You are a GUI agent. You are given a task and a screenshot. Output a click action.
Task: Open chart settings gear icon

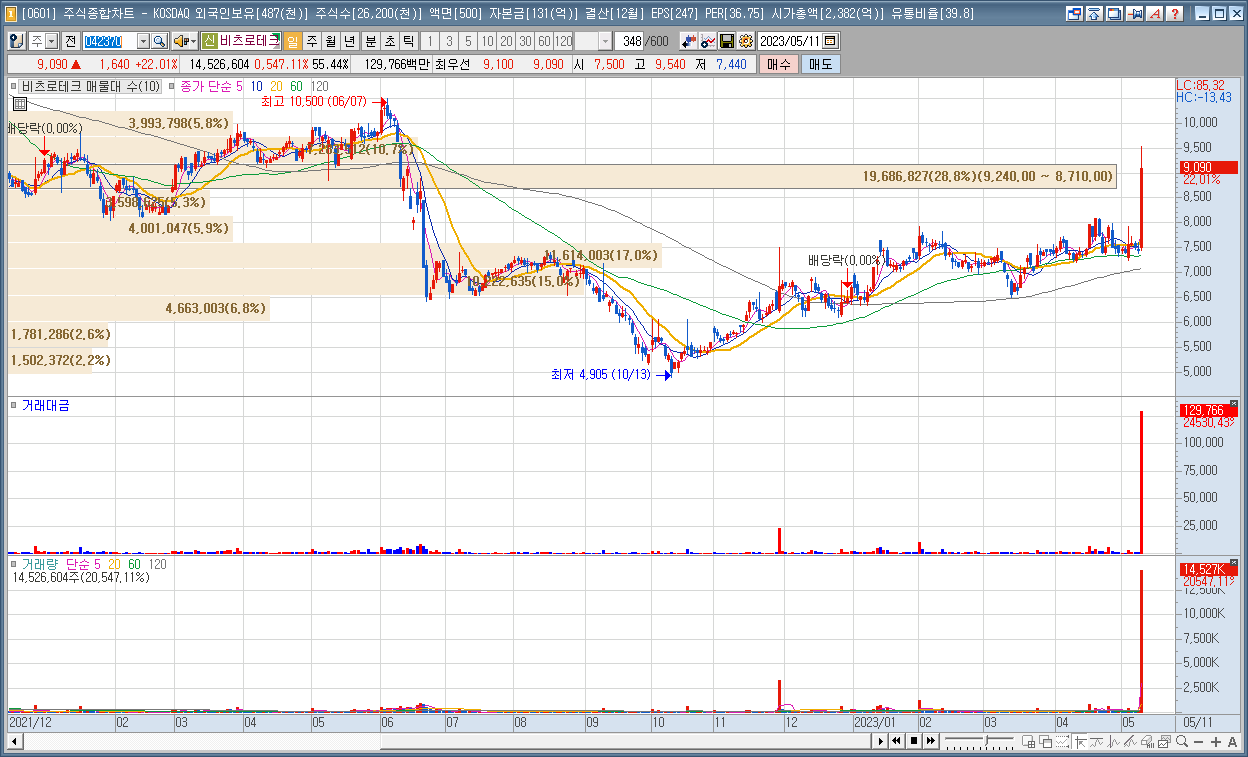coord(746,41)
